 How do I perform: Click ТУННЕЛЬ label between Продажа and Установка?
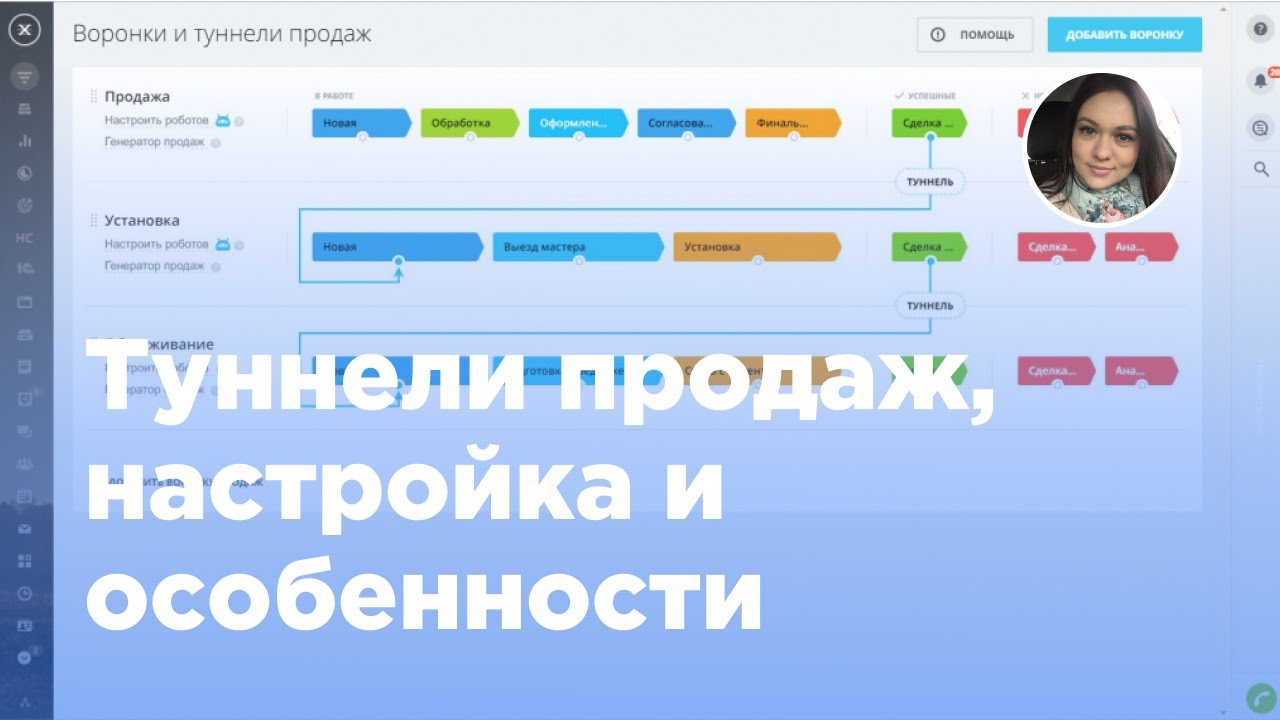click(930, 182)
